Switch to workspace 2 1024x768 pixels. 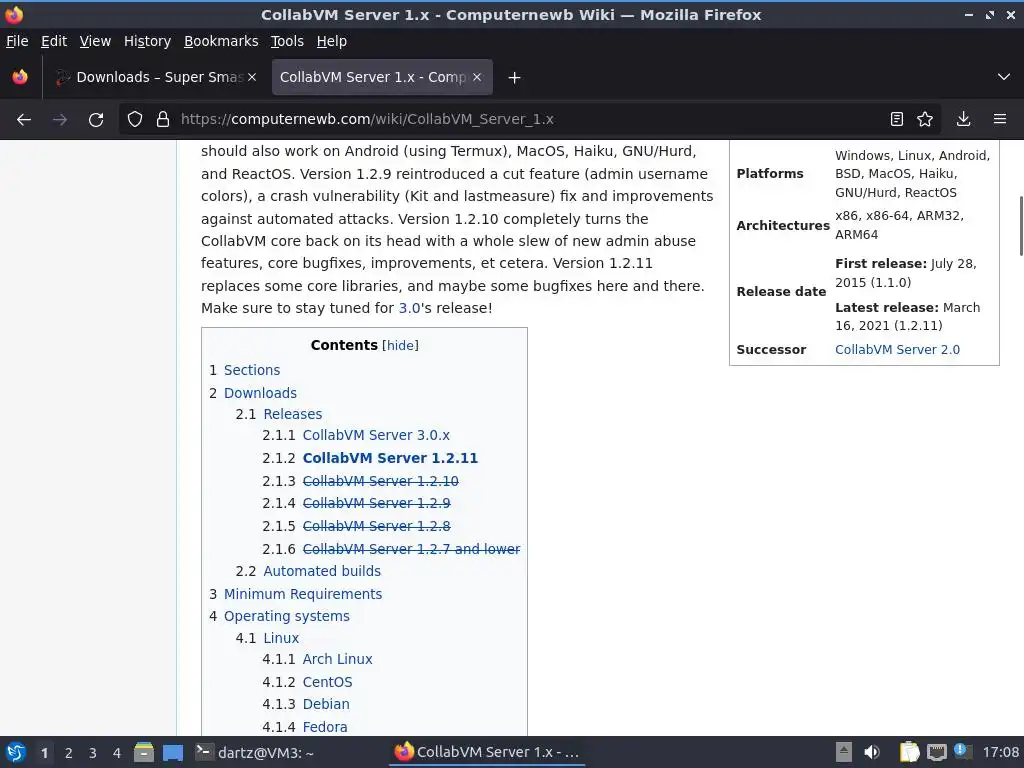tap(69, 753)
